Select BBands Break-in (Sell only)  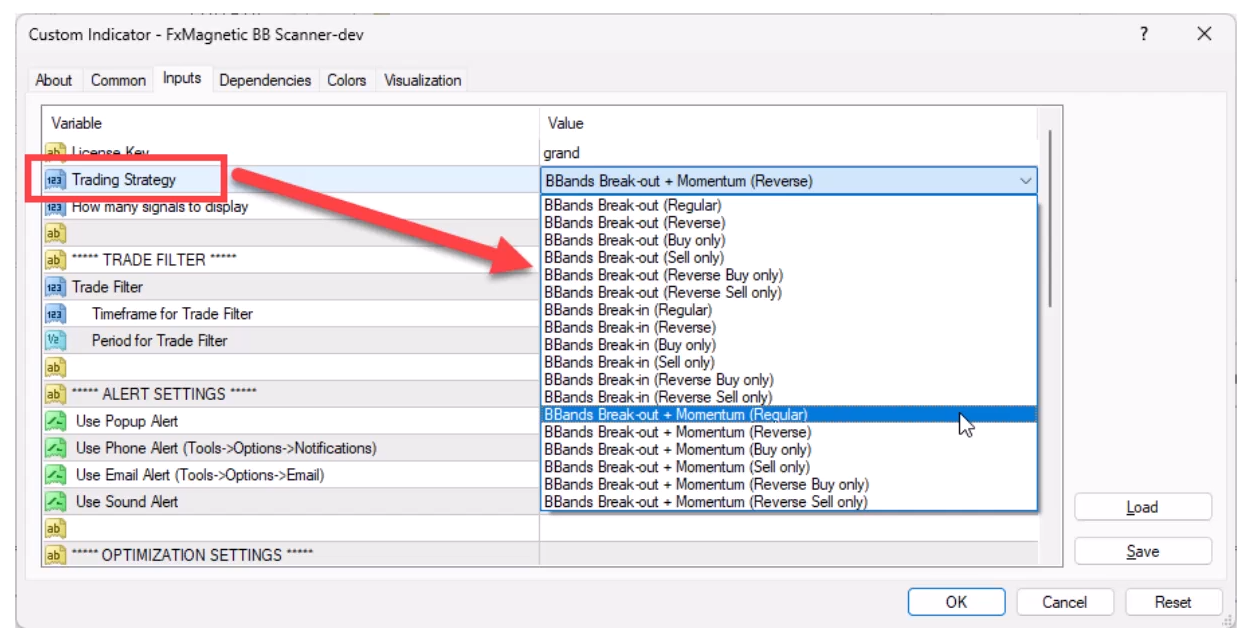tap(789, 362)
